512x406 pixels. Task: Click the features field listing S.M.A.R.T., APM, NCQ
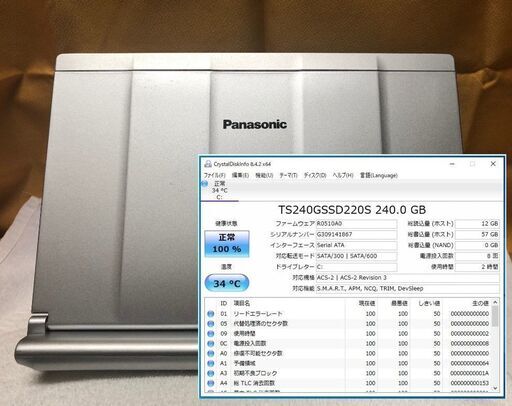coord(407,289)
